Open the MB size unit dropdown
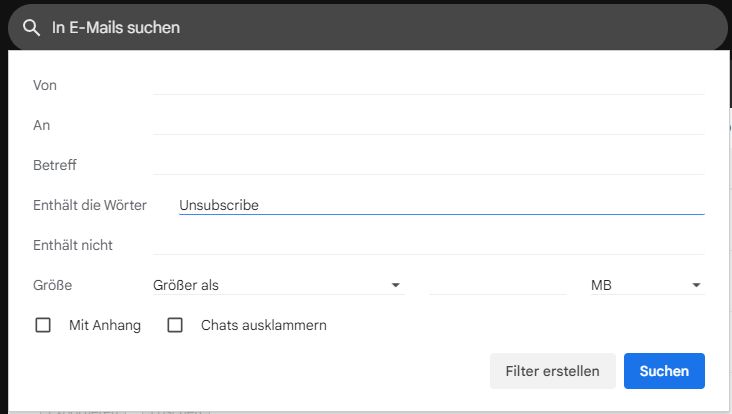 pyautogui.click(x=647, y=285)
